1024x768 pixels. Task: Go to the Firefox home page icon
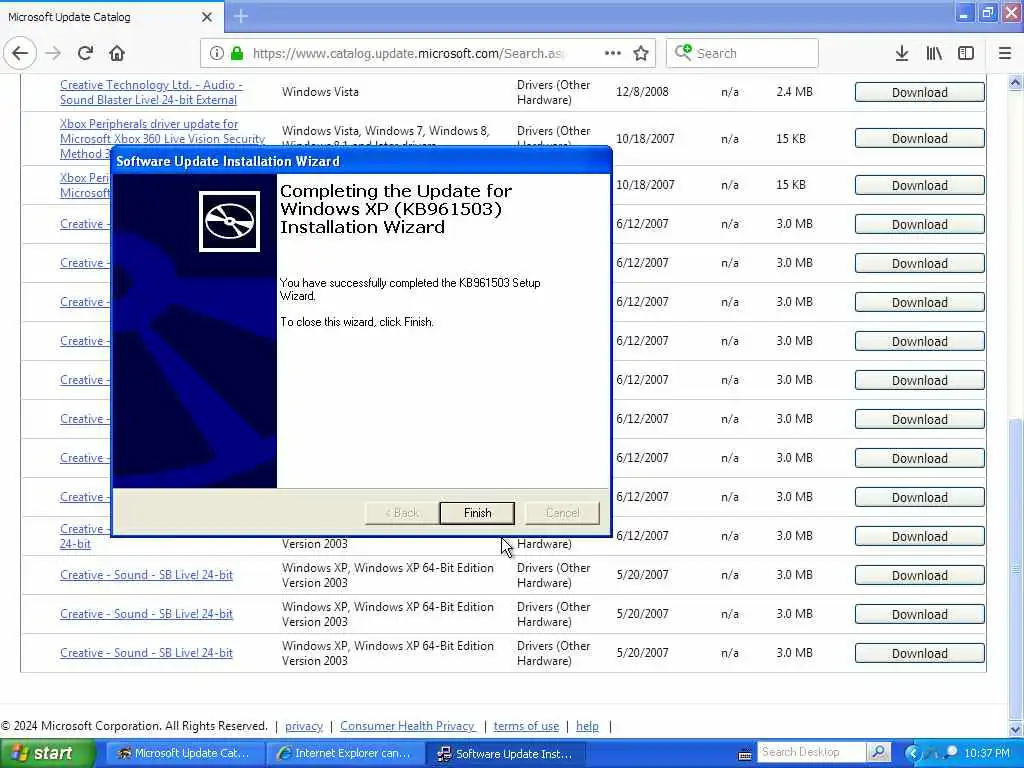[117, 54]
